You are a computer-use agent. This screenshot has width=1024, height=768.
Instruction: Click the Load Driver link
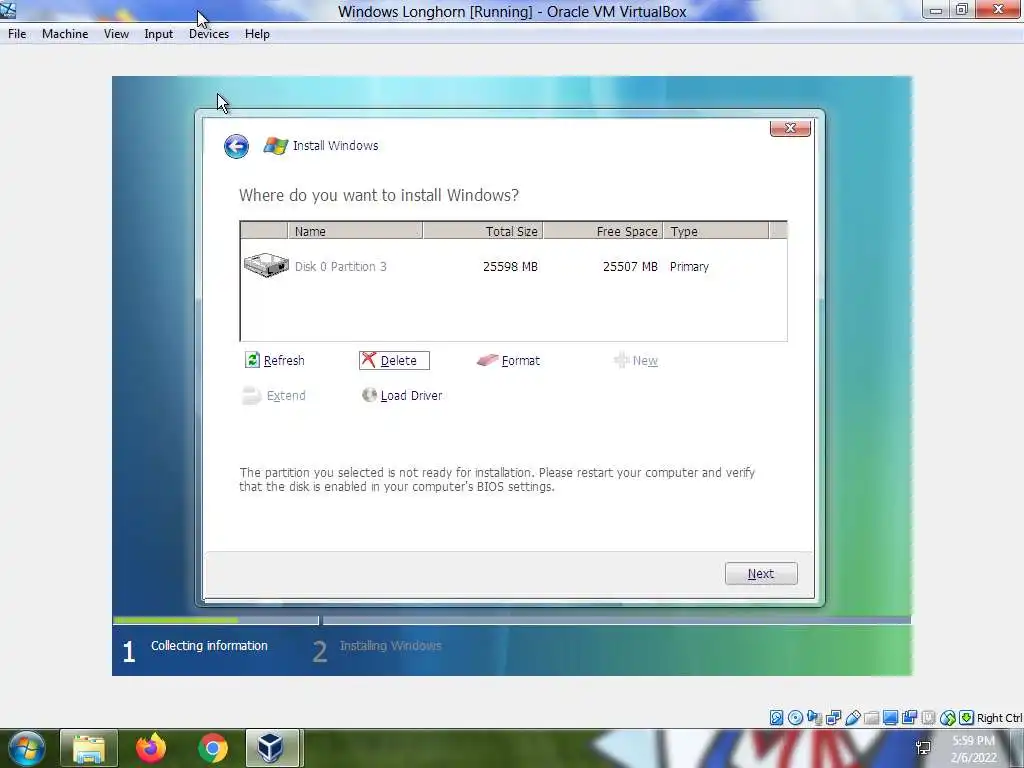tap(411, 396)
